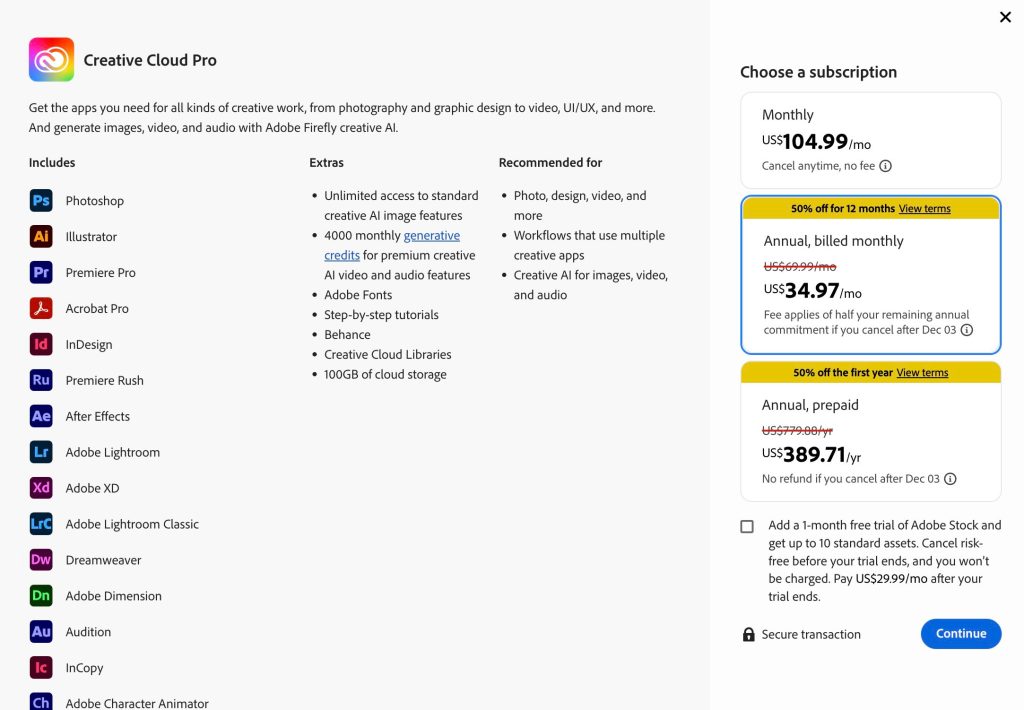Viewport: 1024px width, 710px height.
Task: Click the Illustrator app icon
Action: [41, 237]
